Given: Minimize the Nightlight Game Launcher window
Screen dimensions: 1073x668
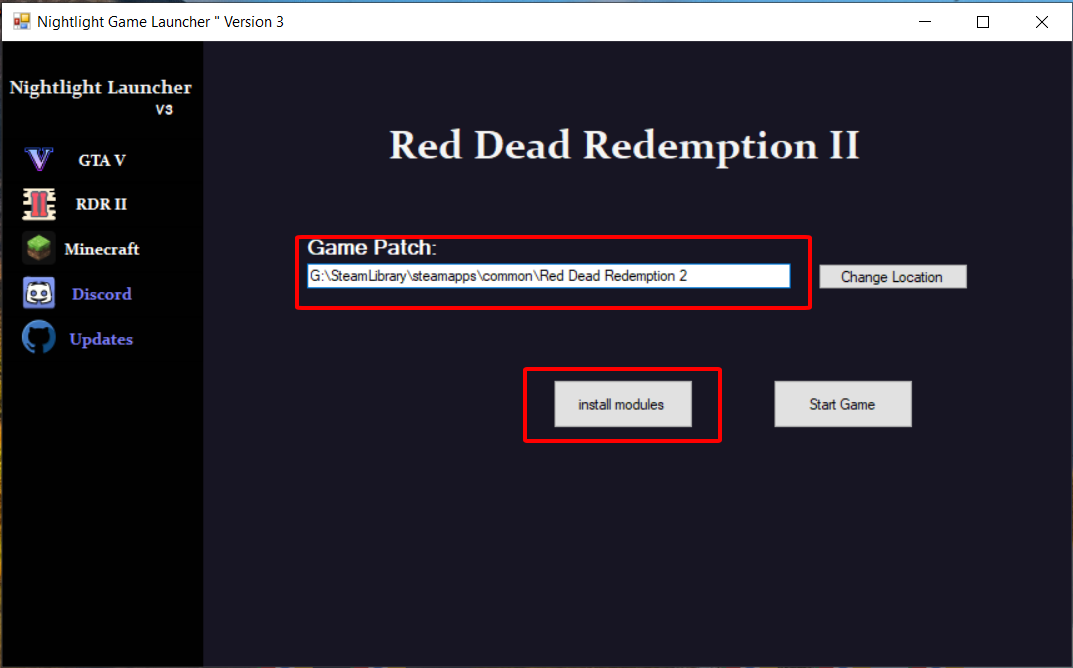Looking at the screenshot, I should 925,21.
